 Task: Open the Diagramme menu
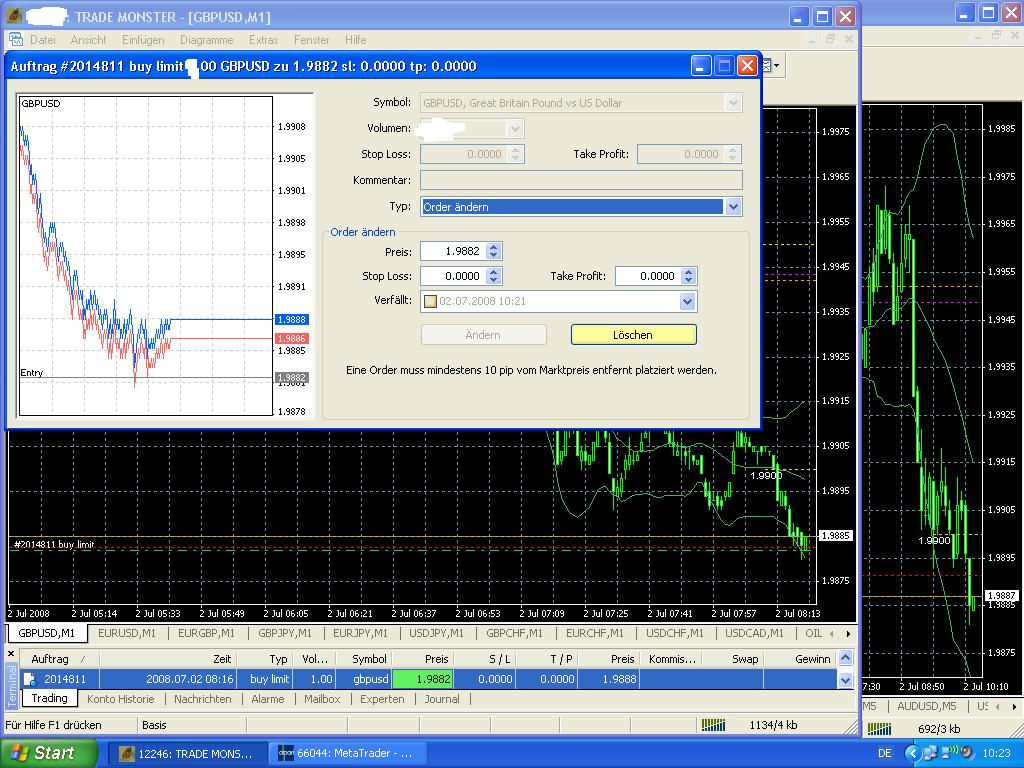(206, 40)
